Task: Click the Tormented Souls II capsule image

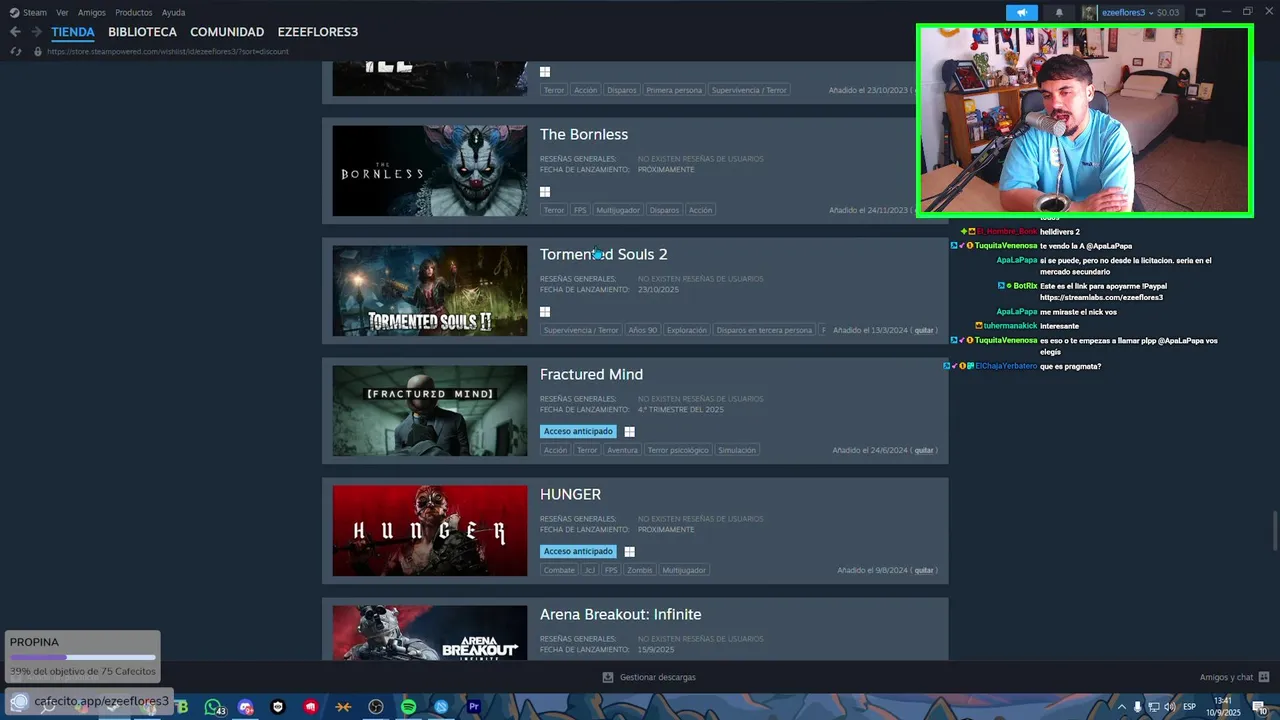Action: coord(430,291)
